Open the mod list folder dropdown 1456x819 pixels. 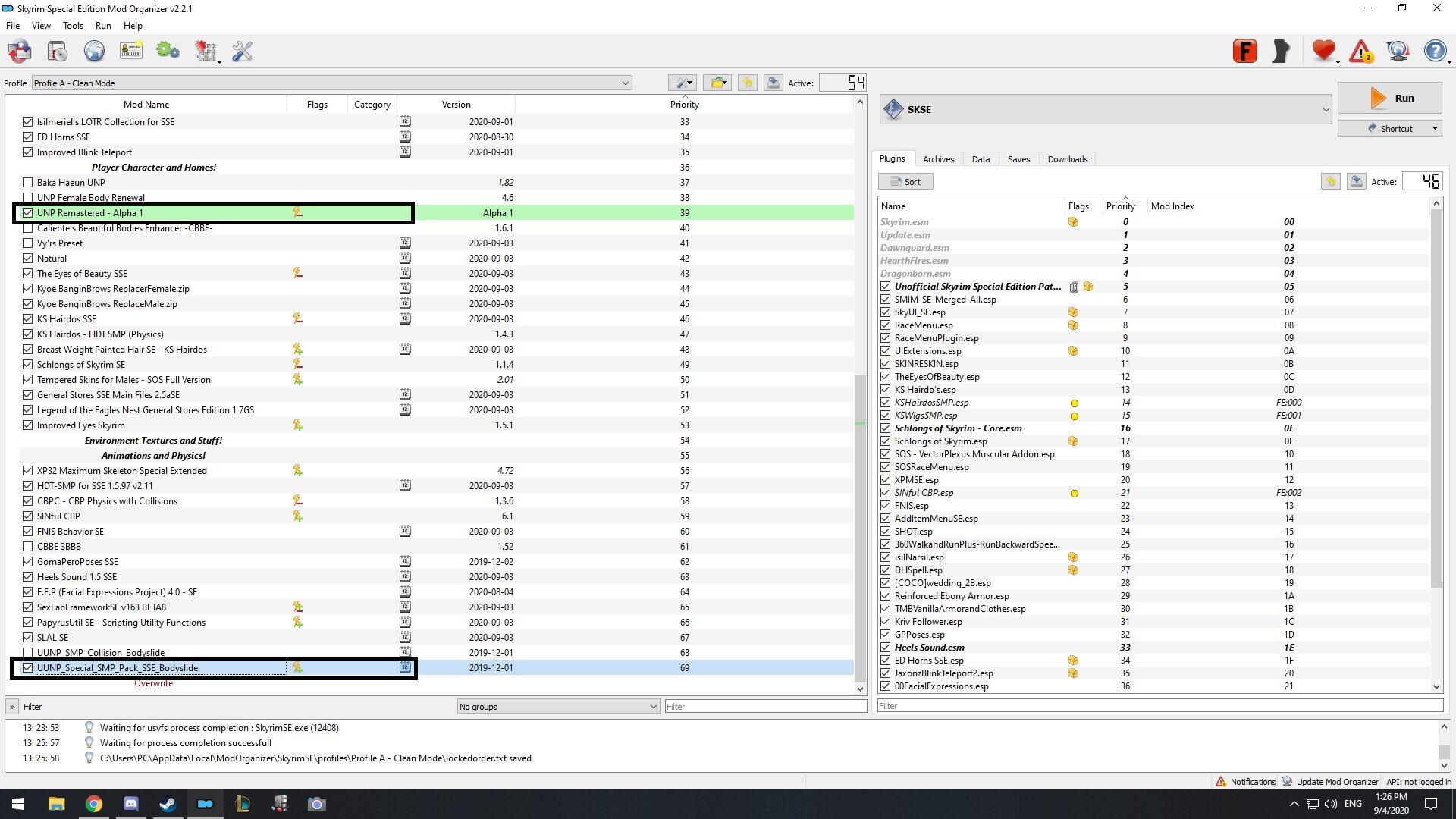[717, 83]
